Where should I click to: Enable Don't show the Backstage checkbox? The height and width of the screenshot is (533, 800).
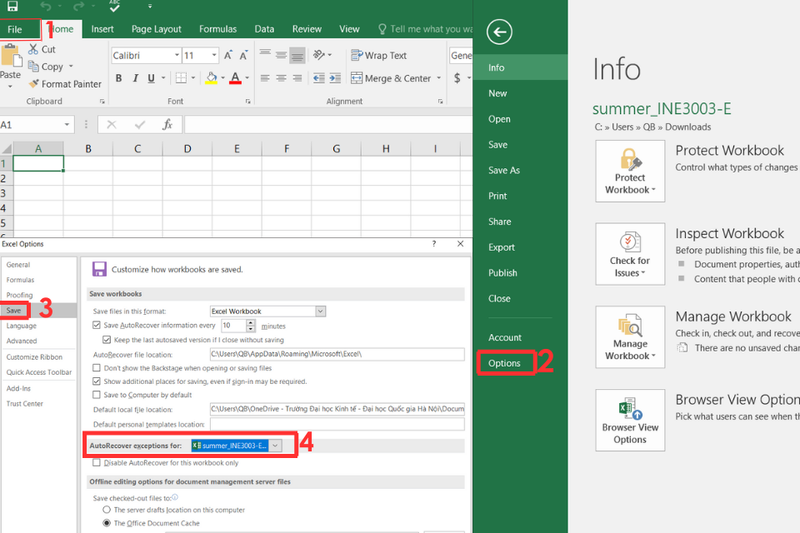tap(96, 368)
